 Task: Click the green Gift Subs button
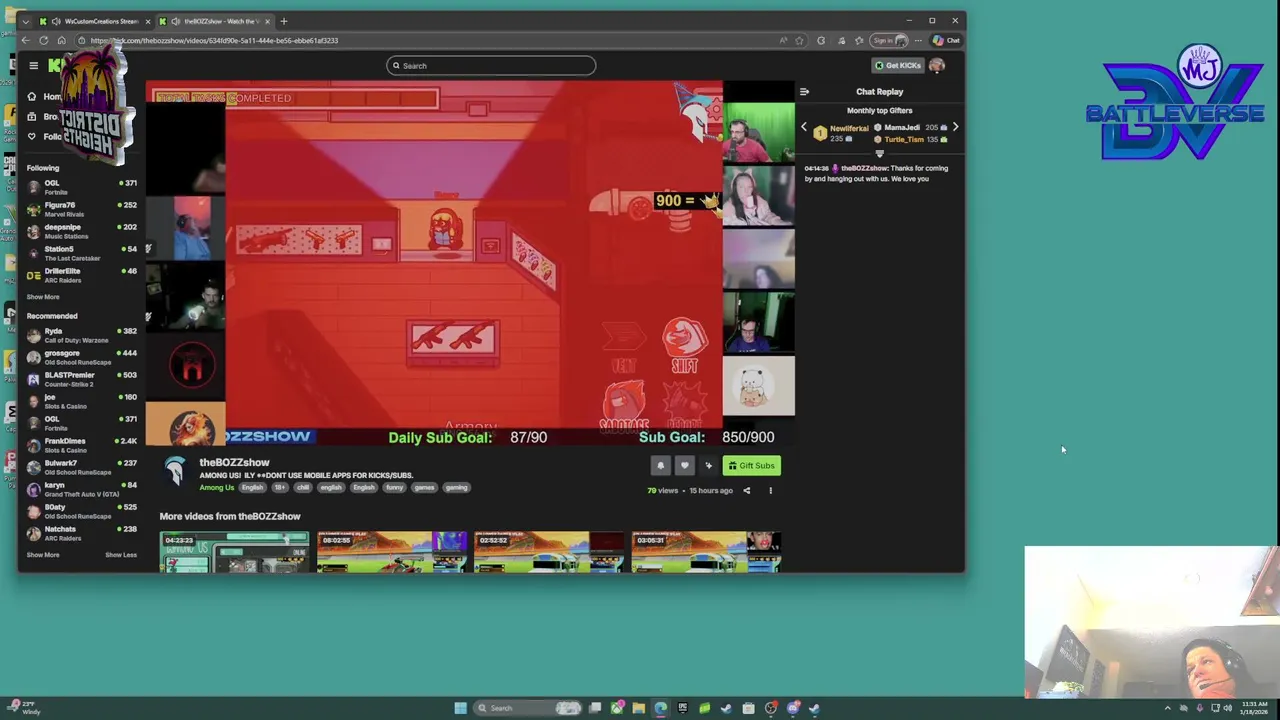pos(751,465)
